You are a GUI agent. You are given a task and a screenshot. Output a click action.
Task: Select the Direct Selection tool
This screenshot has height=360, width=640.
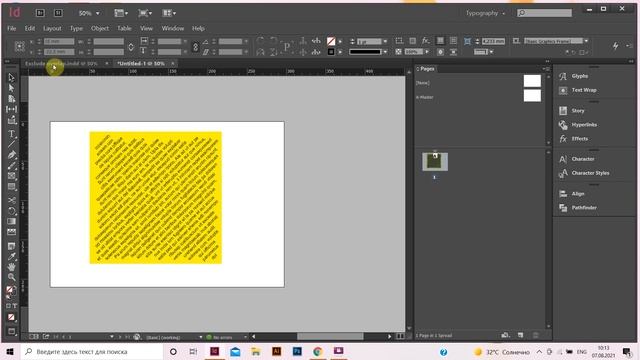tap(11, 88)
